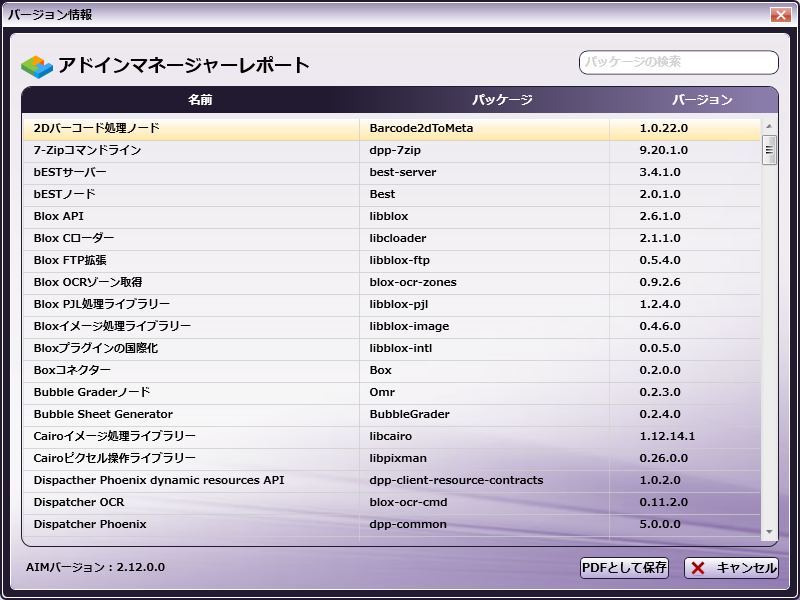Sort by the バージョン column header
Viewport: 800px width, 600px height.
[x=701, y=100]
